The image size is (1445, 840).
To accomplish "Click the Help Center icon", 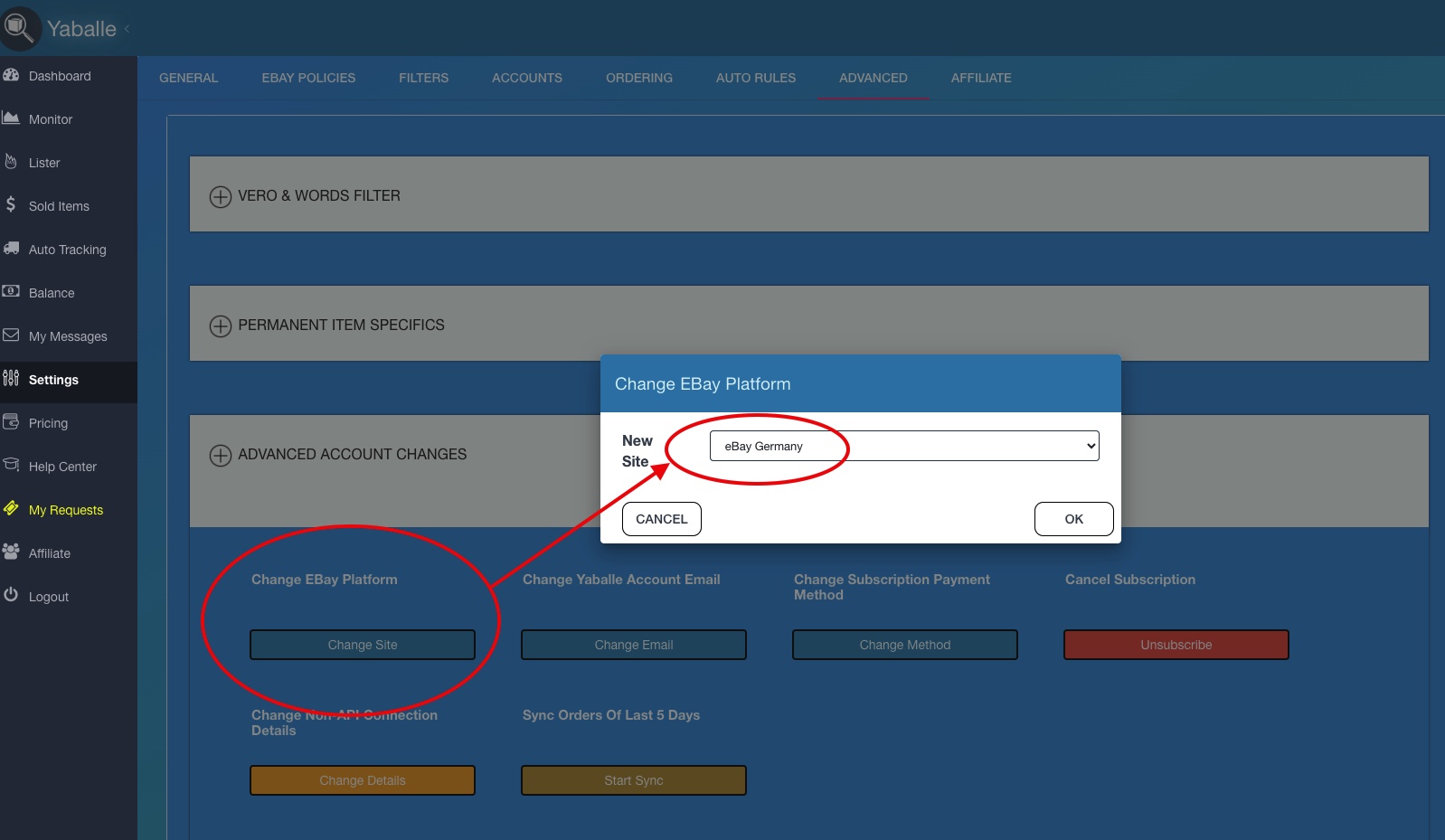I will pyautogui.click(x=11, y=465).
